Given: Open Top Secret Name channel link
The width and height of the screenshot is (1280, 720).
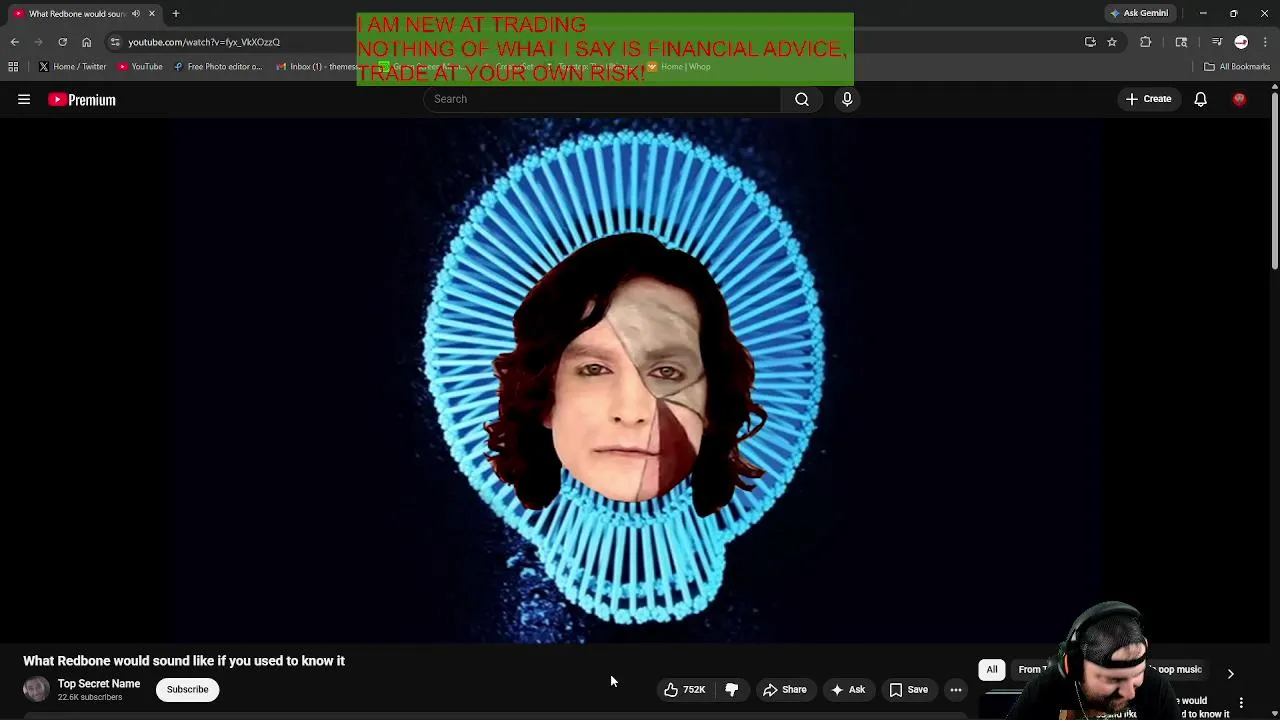Looking at the screenshot, I should coord(99,684).
